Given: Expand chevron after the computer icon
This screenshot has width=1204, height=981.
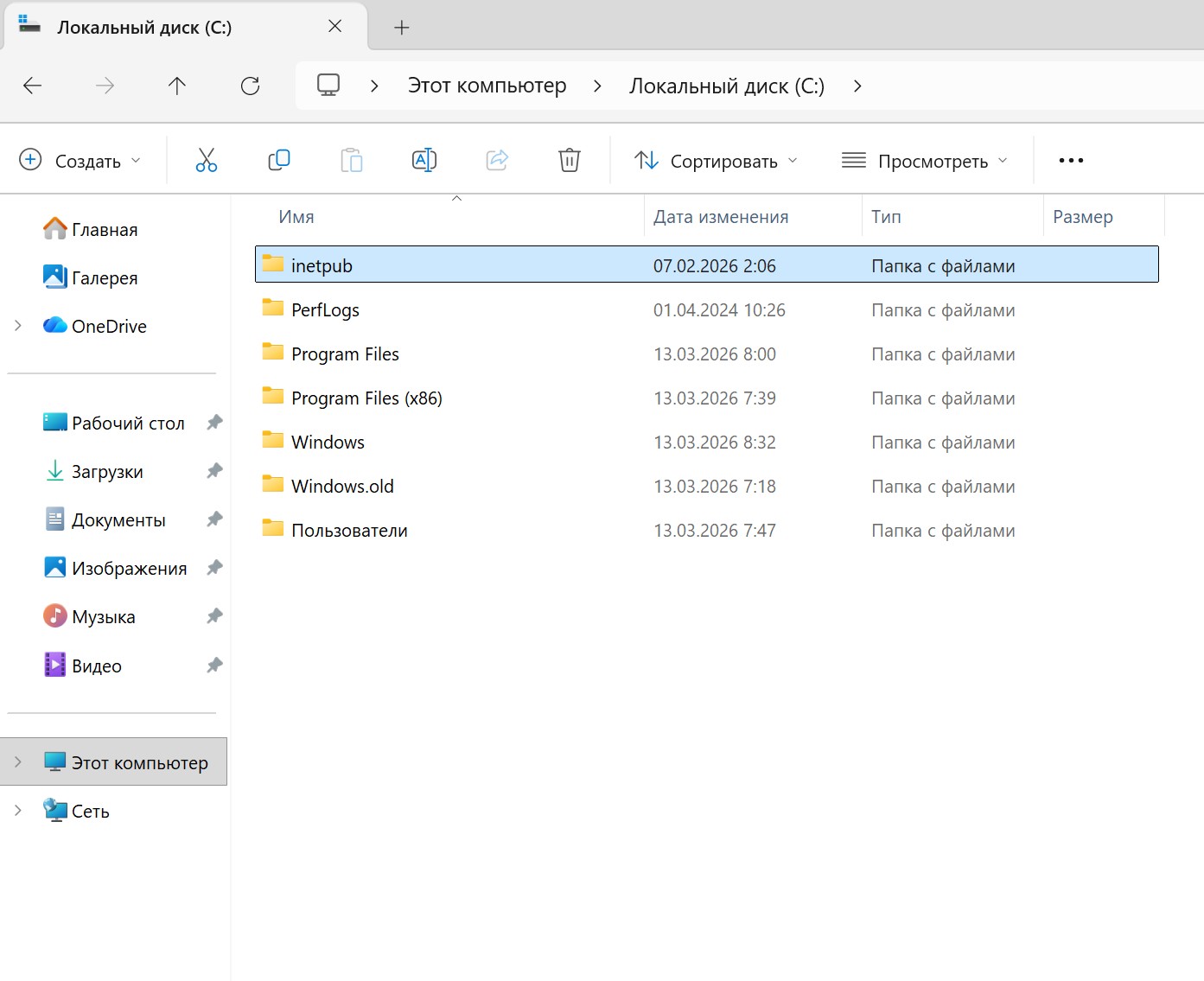Looking at the screenshot, I should tap(374, 86).
